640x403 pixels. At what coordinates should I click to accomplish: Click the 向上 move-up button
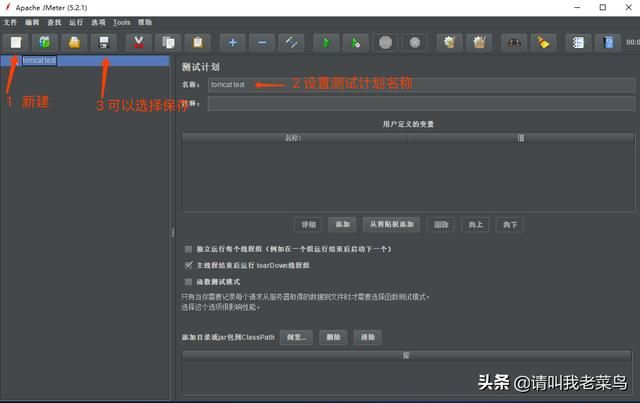pos(476,225)
